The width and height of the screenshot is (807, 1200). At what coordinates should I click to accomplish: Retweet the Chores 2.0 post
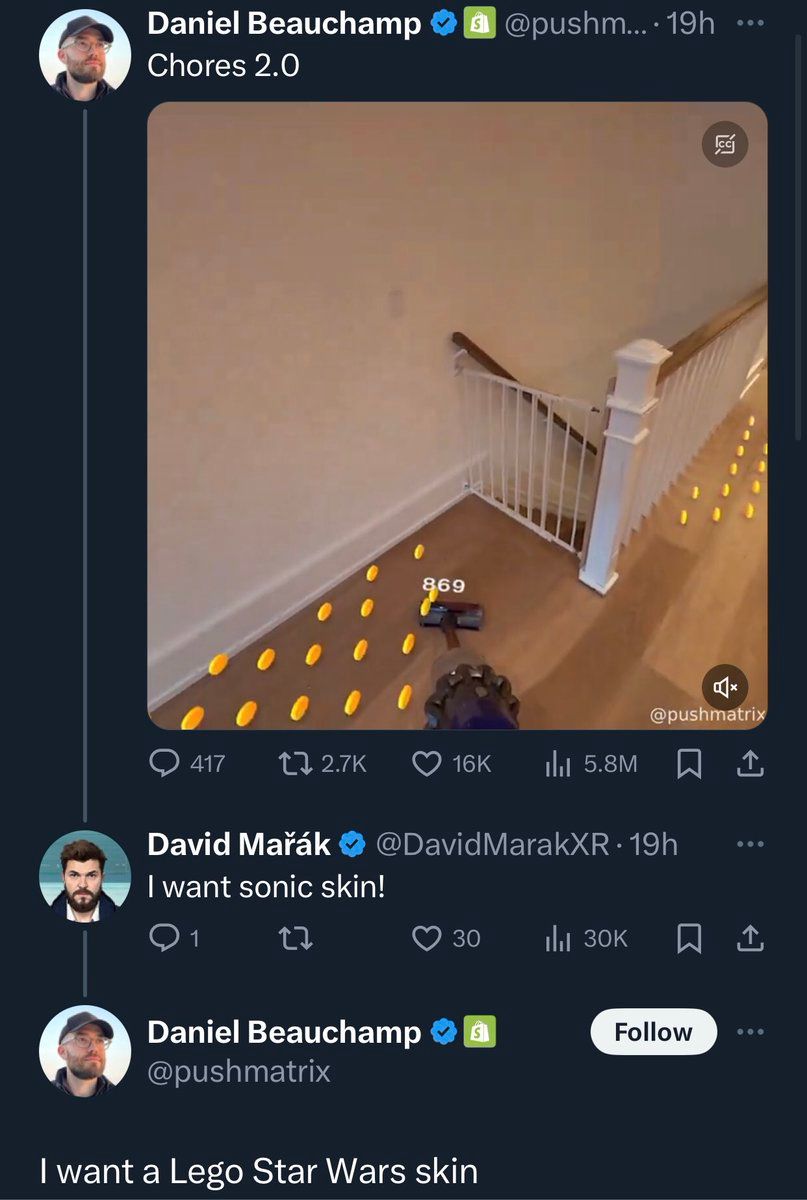point(293,764)
